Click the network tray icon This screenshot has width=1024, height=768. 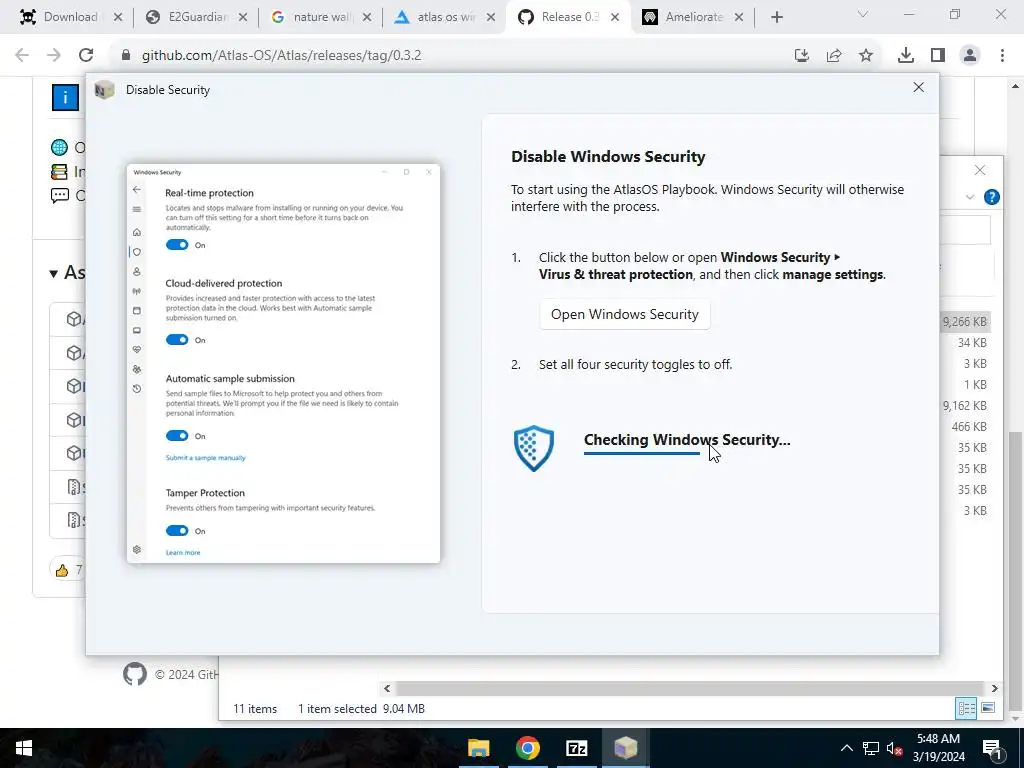(x=871, y=748)
